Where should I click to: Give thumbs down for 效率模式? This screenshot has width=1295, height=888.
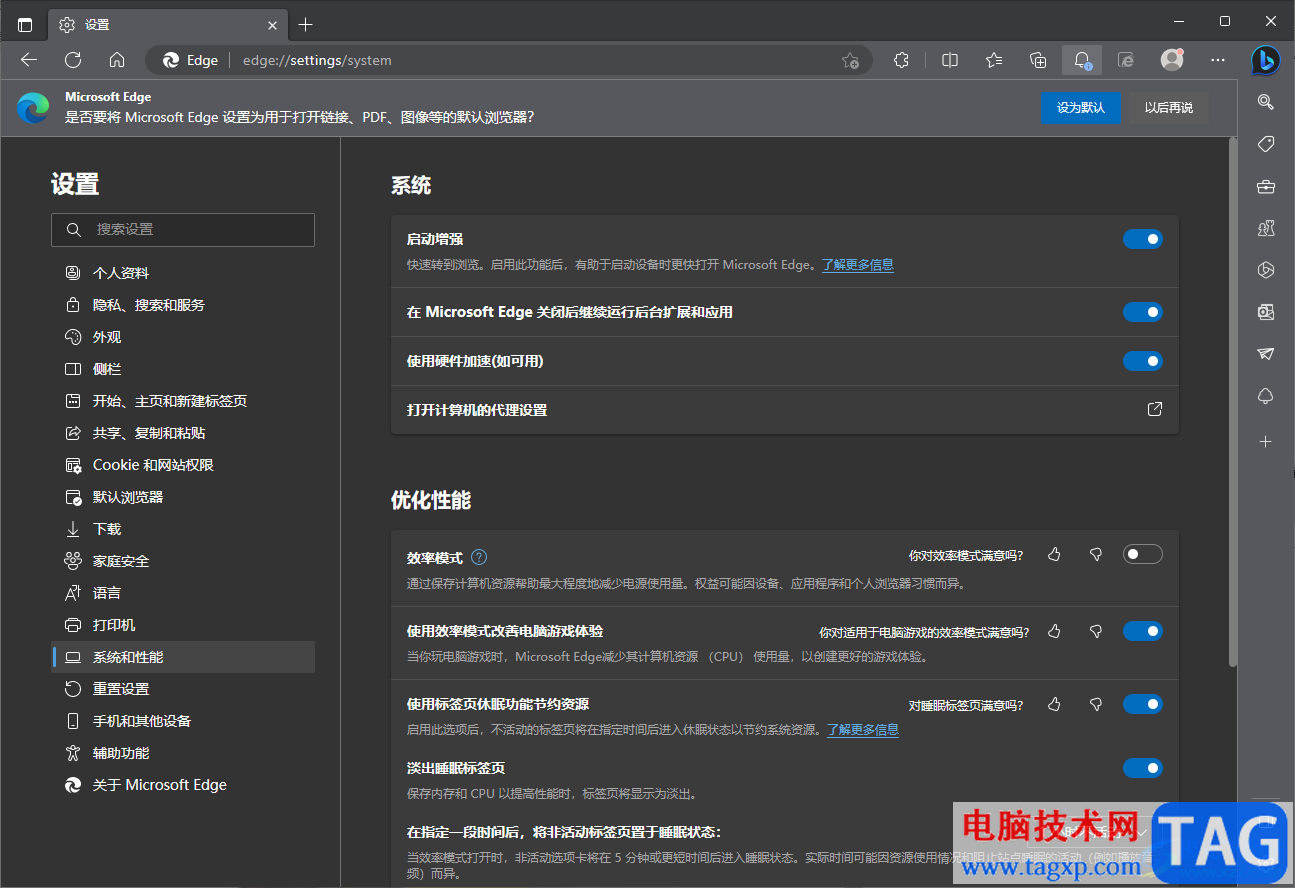coord(1096,554)
